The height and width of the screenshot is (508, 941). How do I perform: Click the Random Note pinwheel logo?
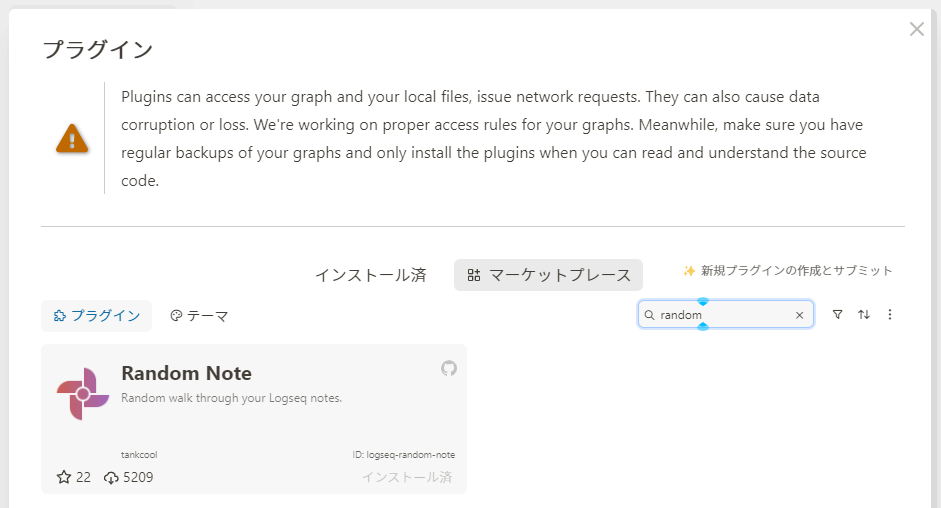(x=83, y=394)
